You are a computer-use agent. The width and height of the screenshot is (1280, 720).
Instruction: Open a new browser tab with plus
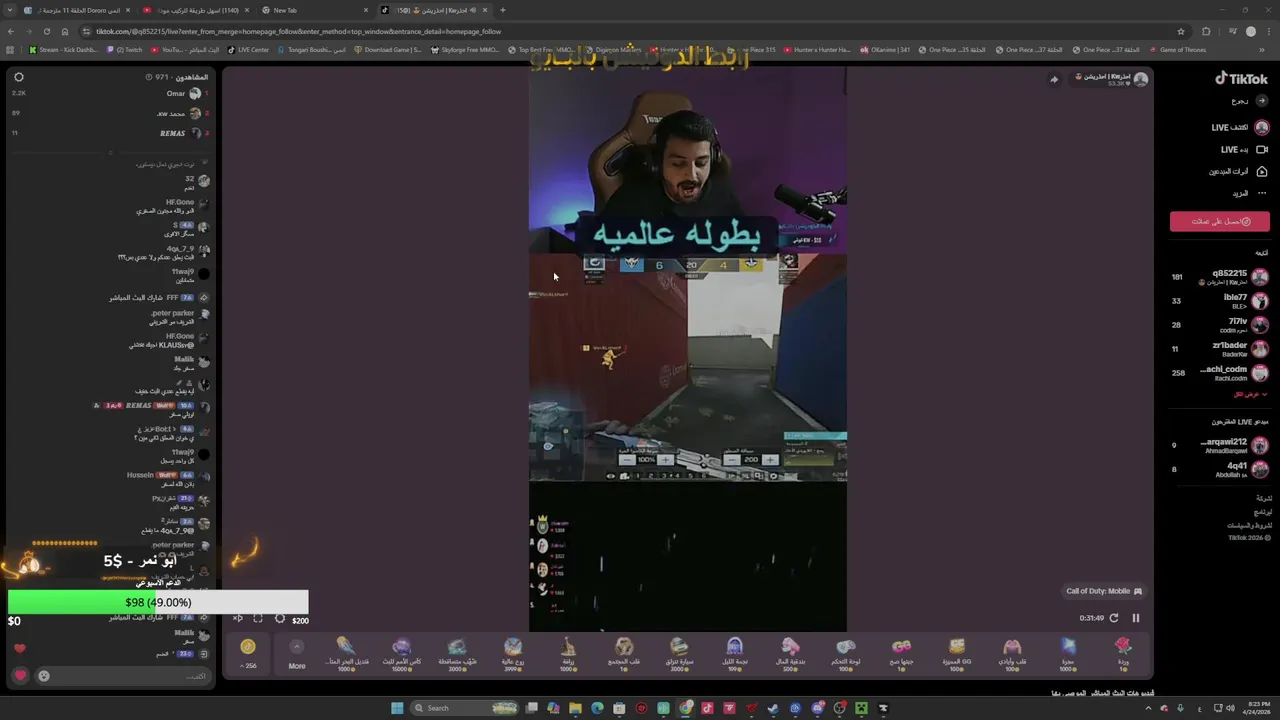(503, 10)
